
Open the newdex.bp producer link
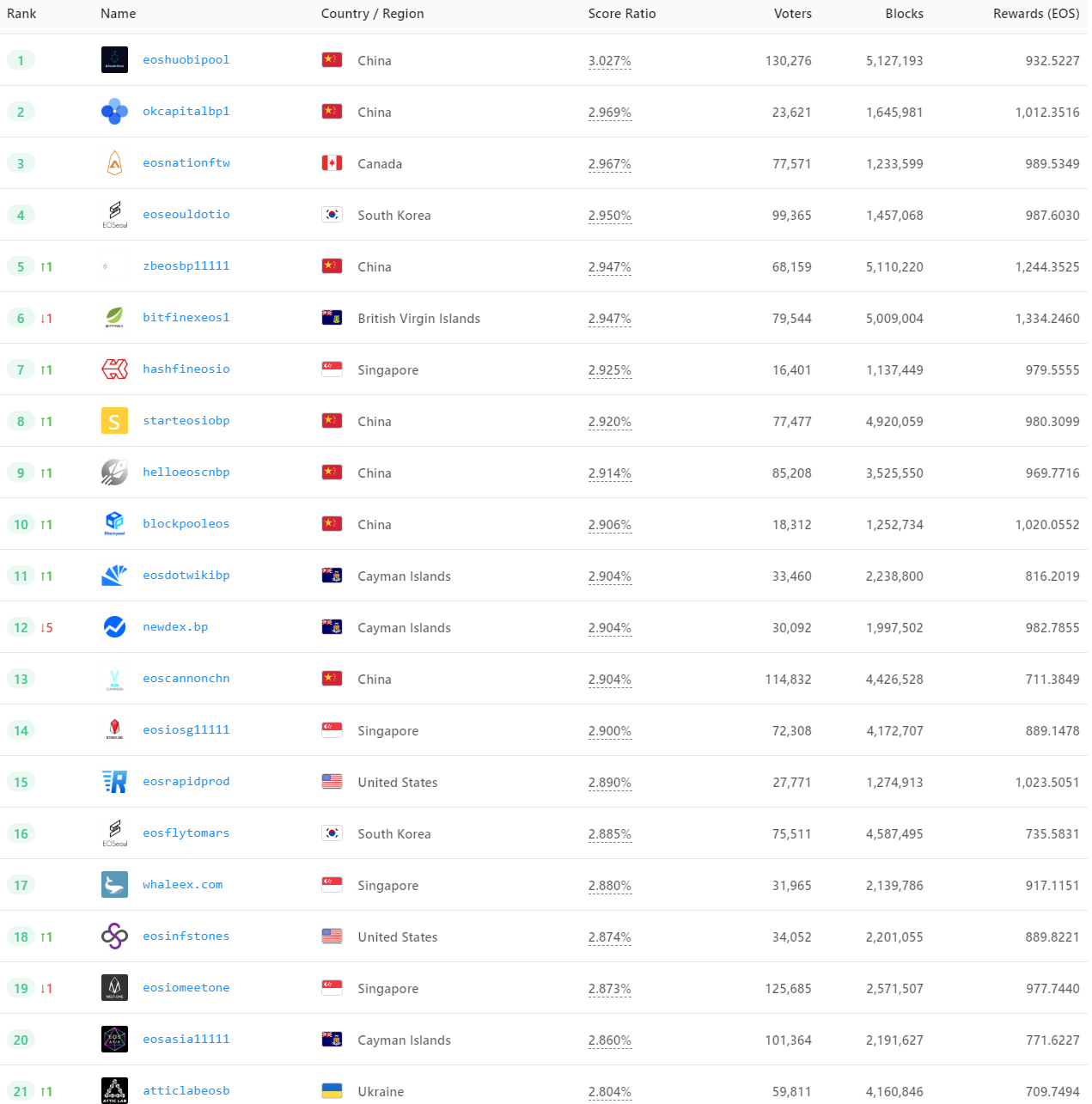click(175, 627)
